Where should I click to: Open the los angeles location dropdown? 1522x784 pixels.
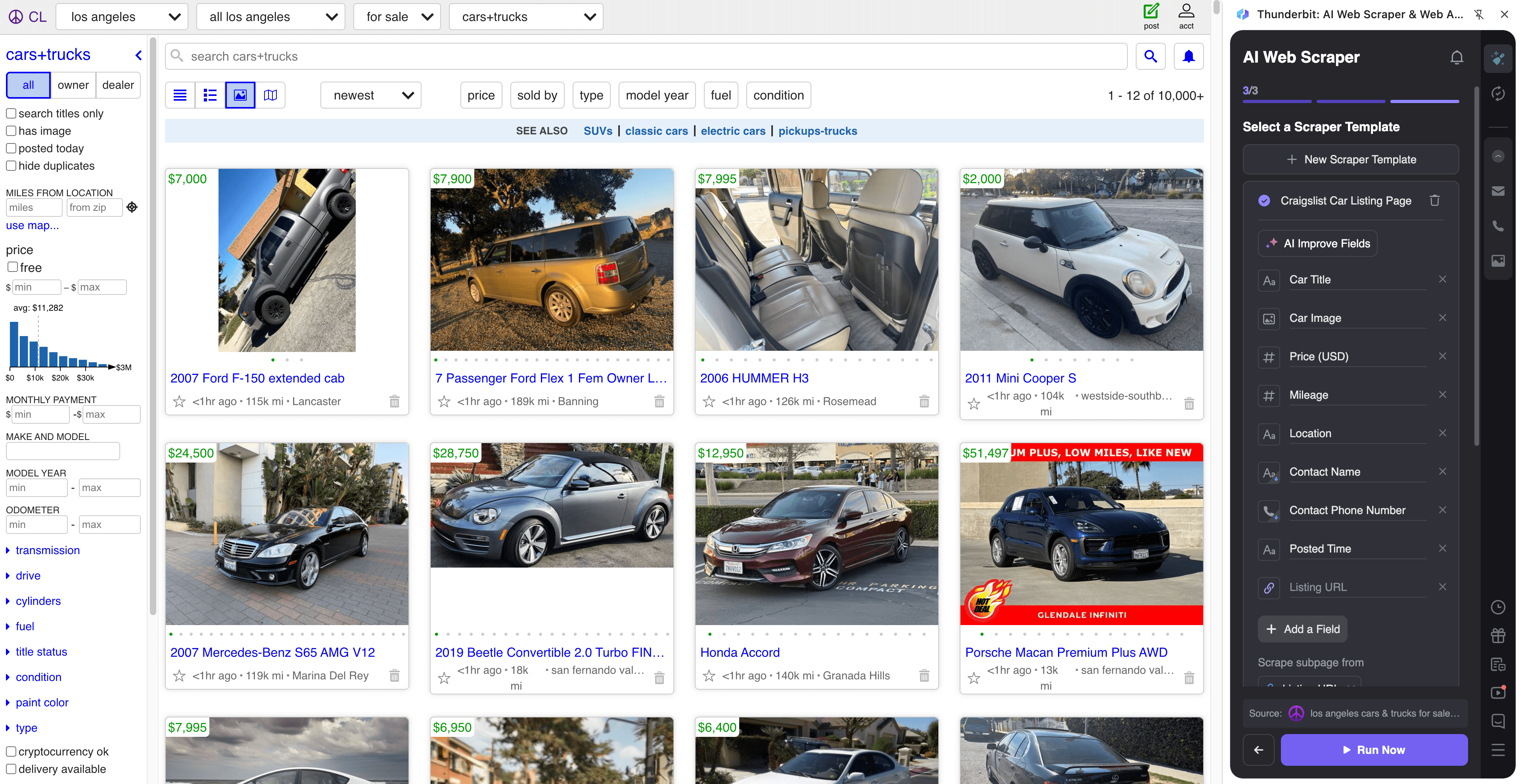tap(121, 16)
